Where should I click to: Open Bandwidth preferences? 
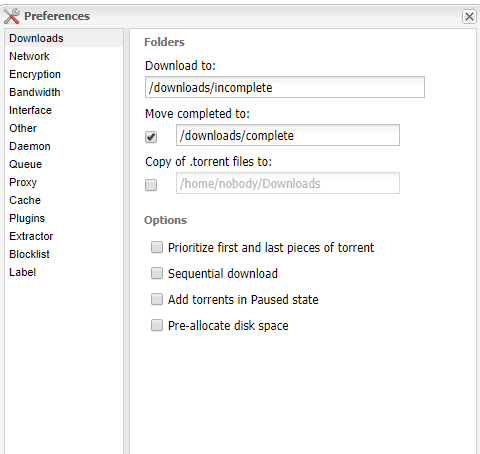(64, 92)
